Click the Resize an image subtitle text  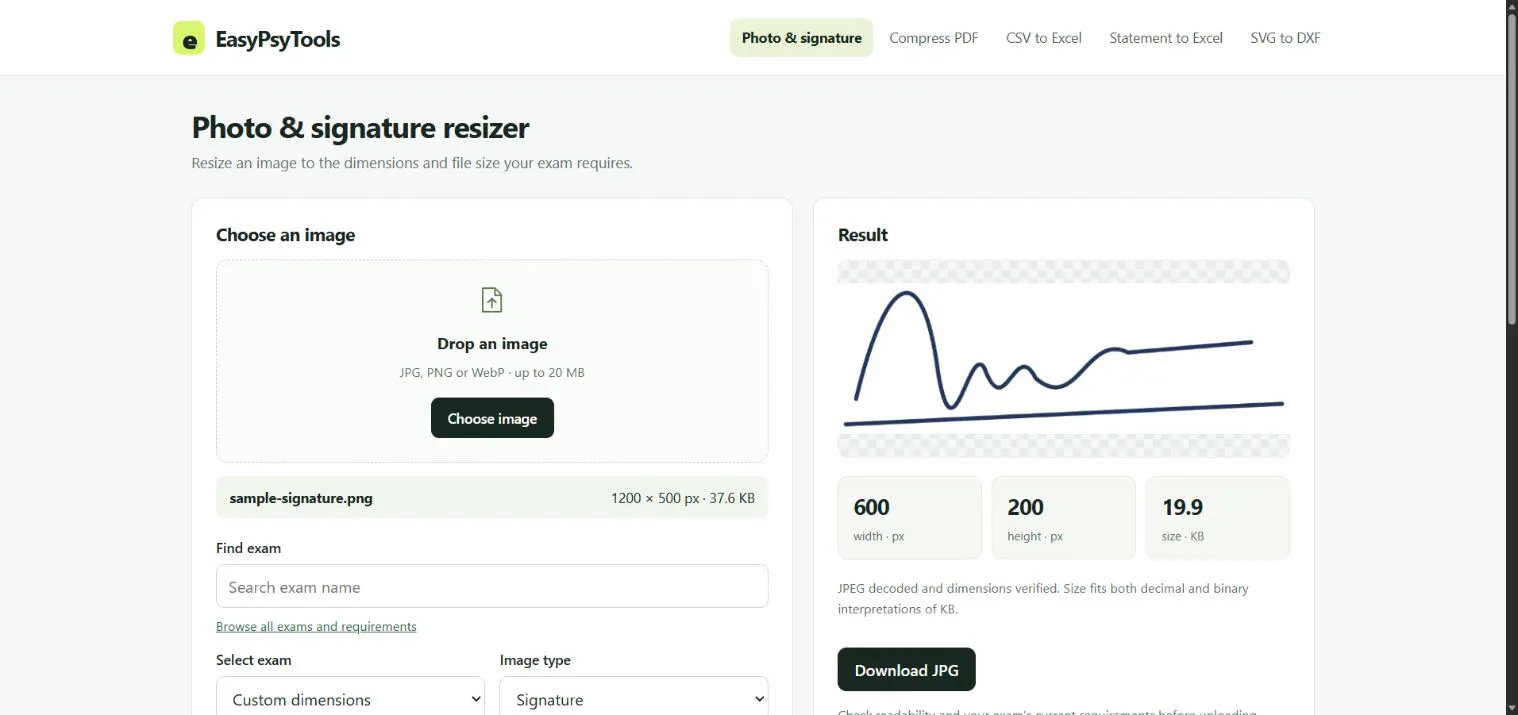pyautogui.click(x=412, y=162)
